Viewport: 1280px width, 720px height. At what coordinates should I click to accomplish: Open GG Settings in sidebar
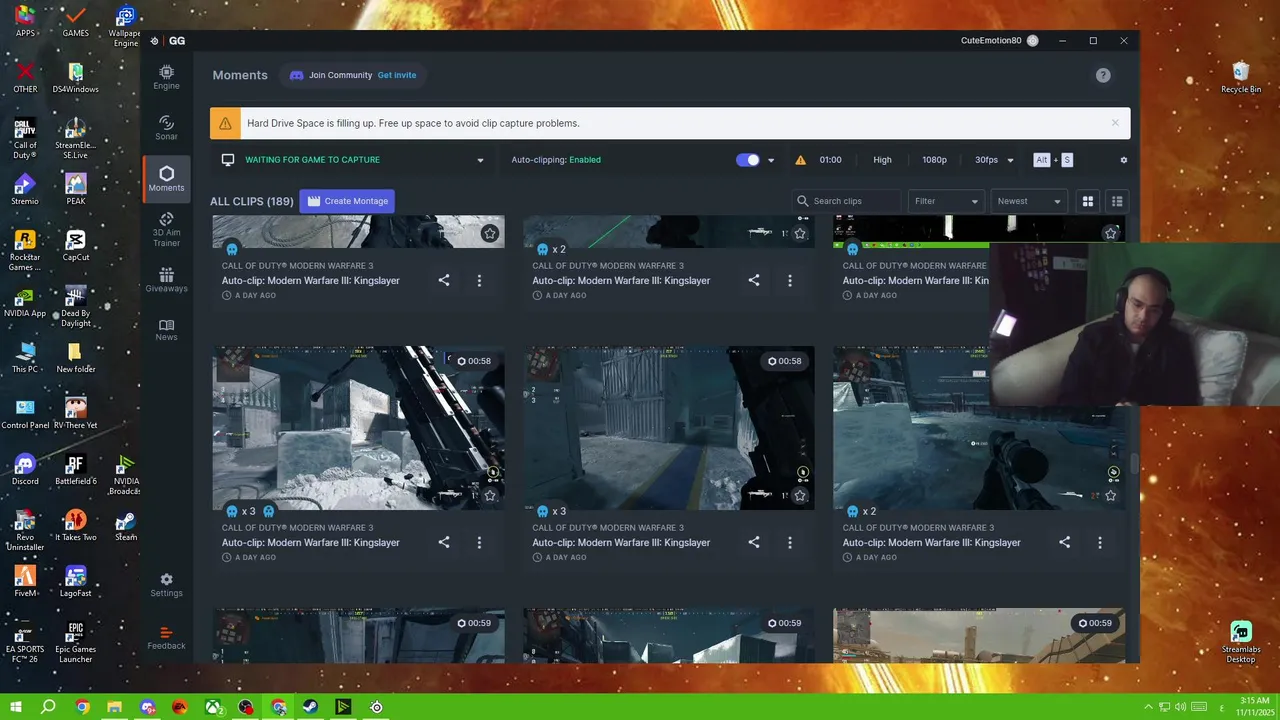pos(166,585)
